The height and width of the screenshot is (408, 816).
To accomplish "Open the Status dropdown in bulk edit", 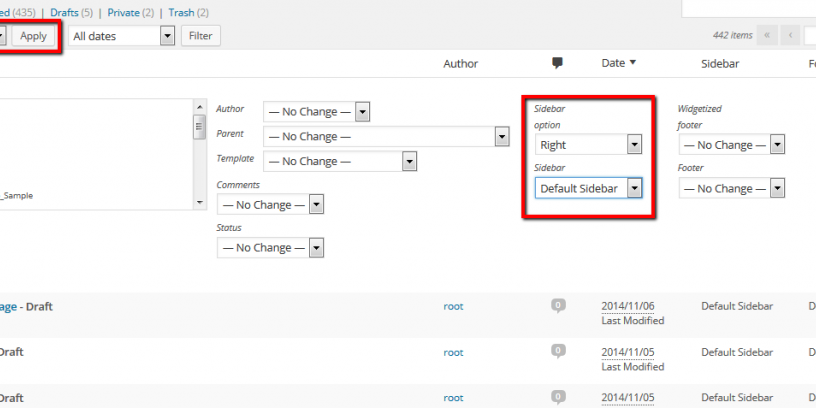I will (x=272, y=247).
